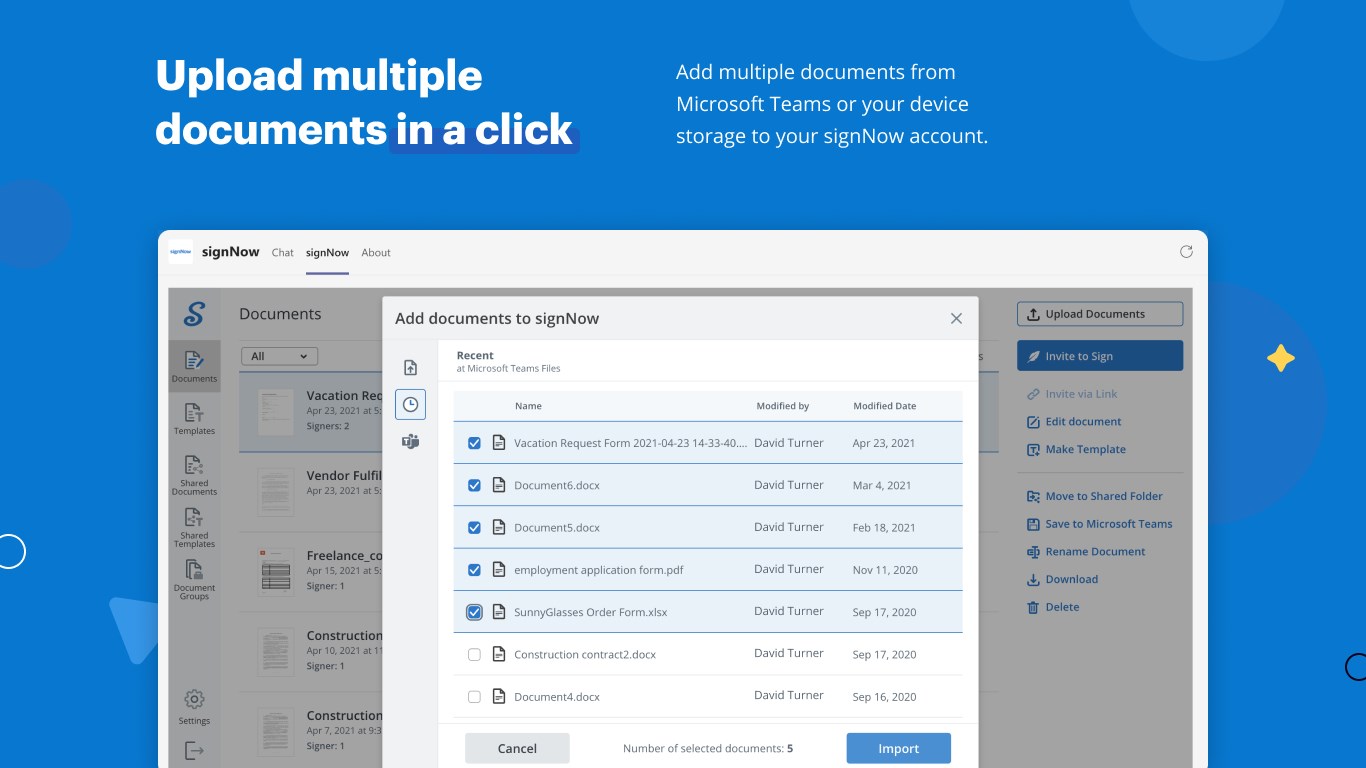This screenshot has width=1366, height=768.
Task: Uncheck employment application form.pdf checkbox
Action: point(474,570)
